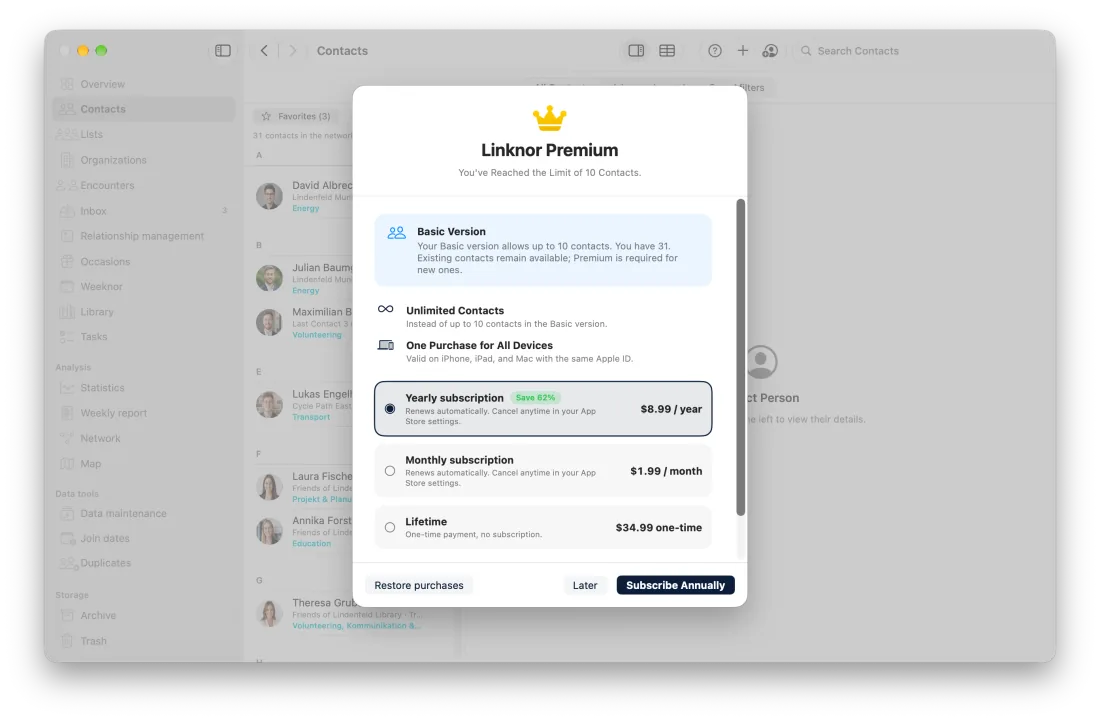1100x721 pixels.
Task: Switch to table view icon
Action: (667, 50)
